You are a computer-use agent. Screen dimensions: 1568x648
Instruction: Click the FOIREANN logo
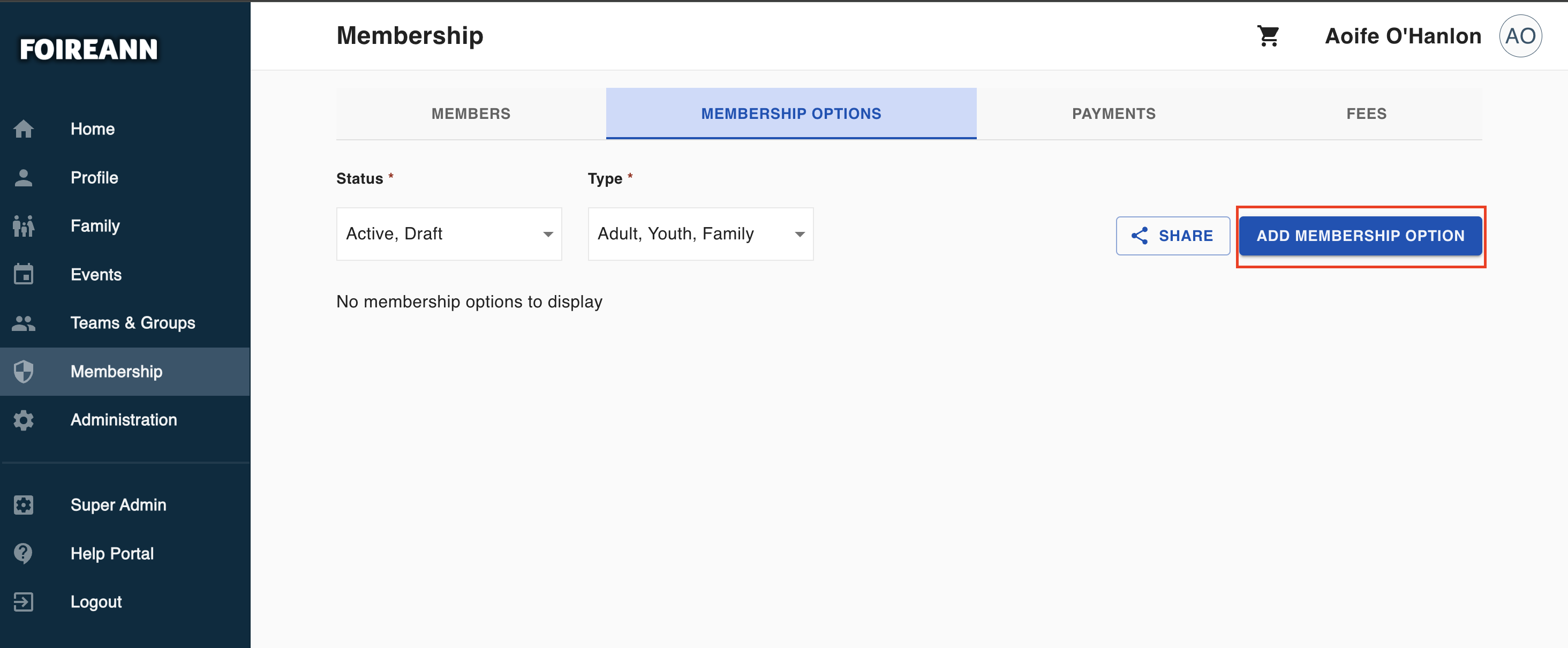point(89,49)
